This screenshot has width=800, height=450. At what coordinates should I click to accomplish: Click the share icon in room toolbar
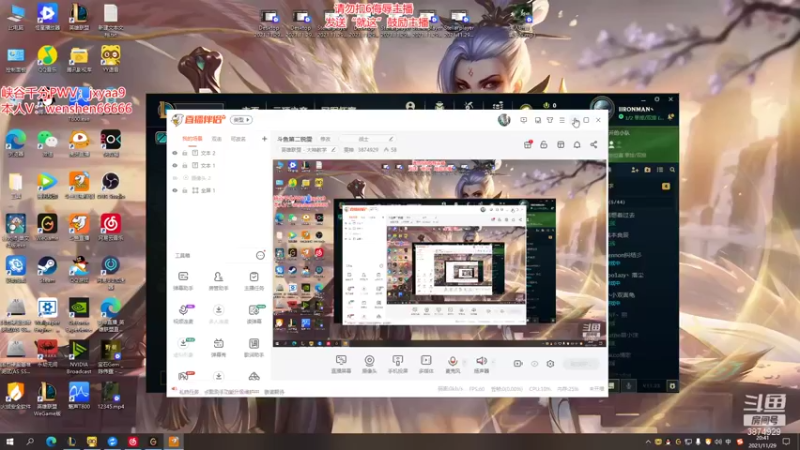[x=593, y=145]
